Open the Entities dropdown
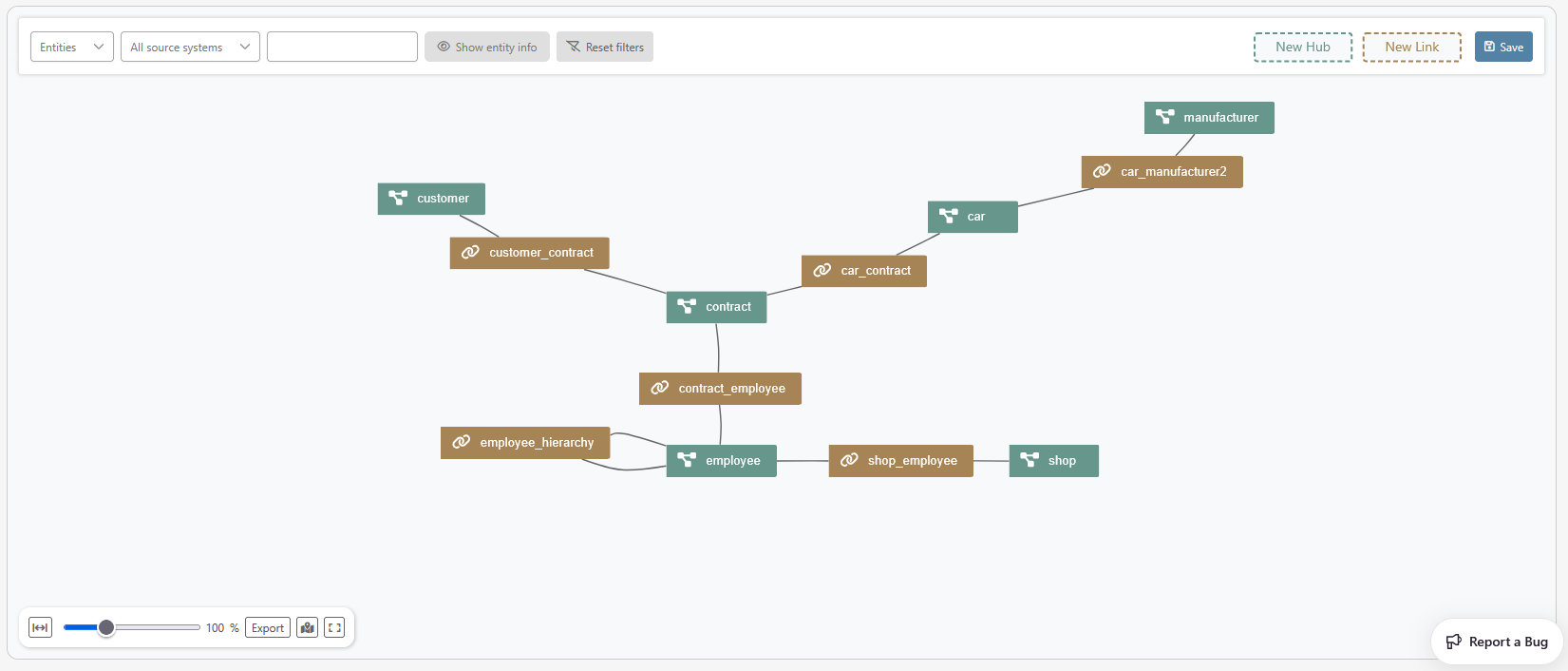Screen dimensions: 1568x671 tap(71, 47)
